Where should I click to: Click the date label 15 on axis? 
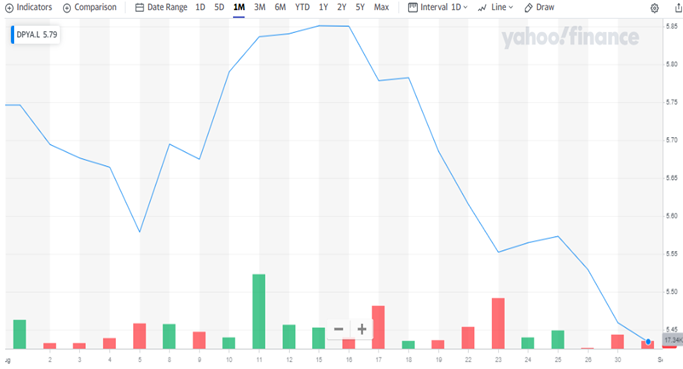(319, 360)
